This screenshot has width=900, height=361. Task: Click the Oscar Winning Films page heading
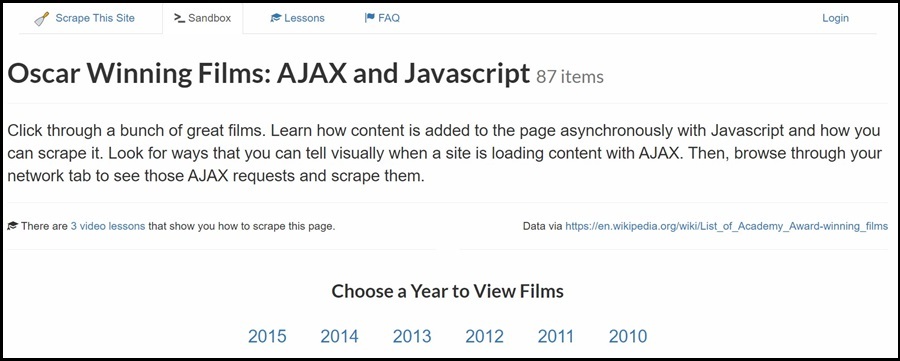tap(269, 74)
